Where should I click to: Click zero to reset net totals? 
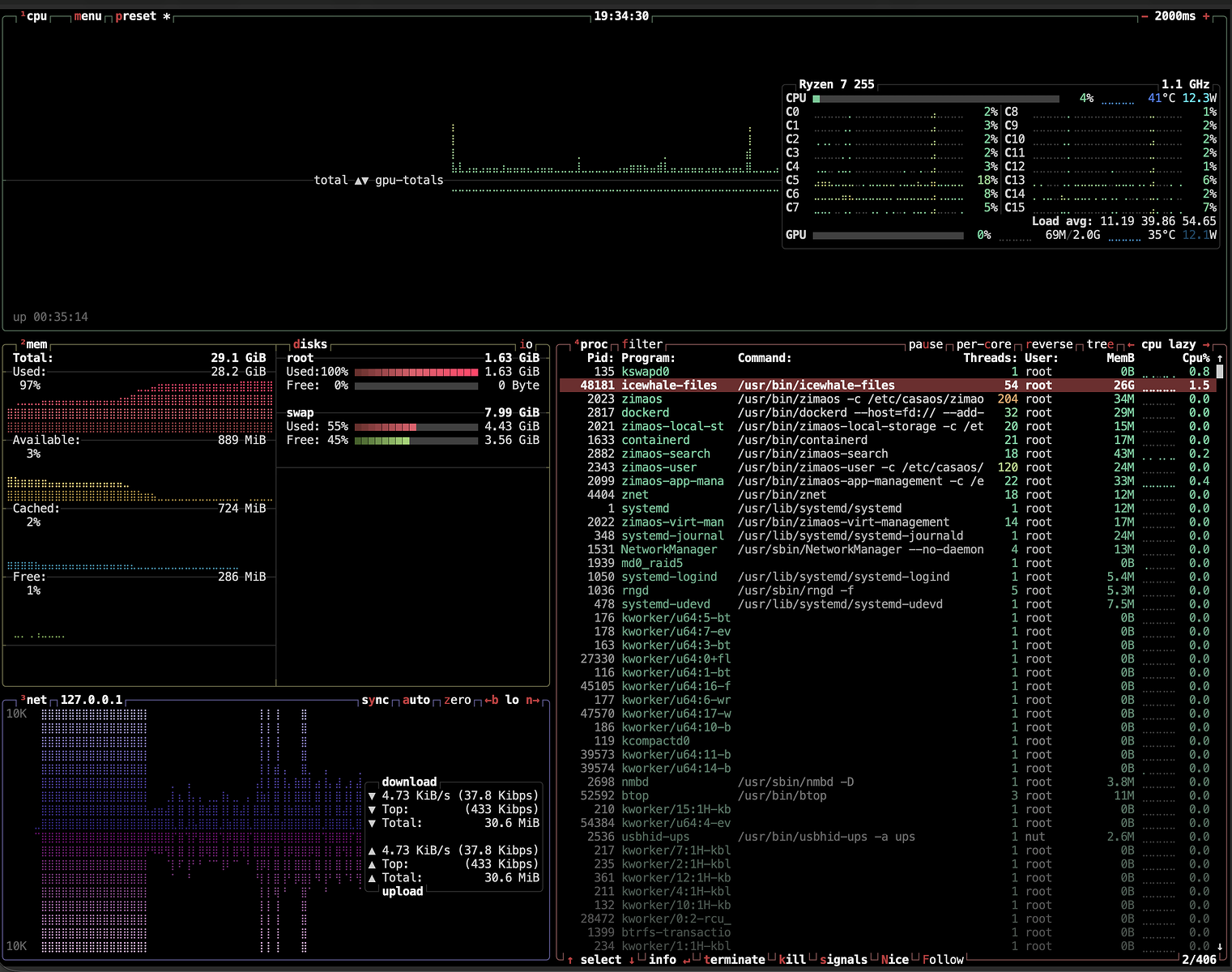tap(458, 700)
